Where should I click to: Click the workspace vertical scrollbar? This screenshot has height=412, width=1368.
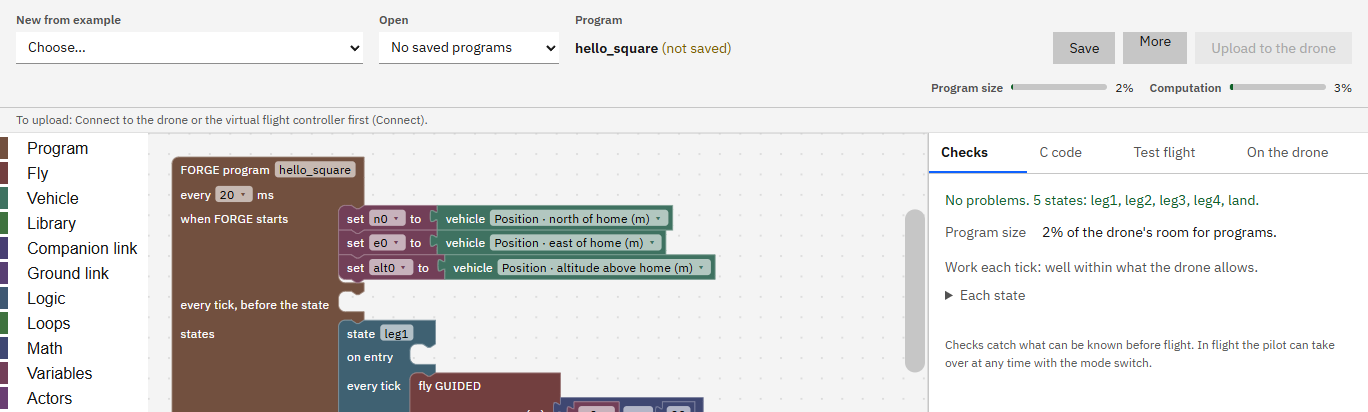(914, 290)
